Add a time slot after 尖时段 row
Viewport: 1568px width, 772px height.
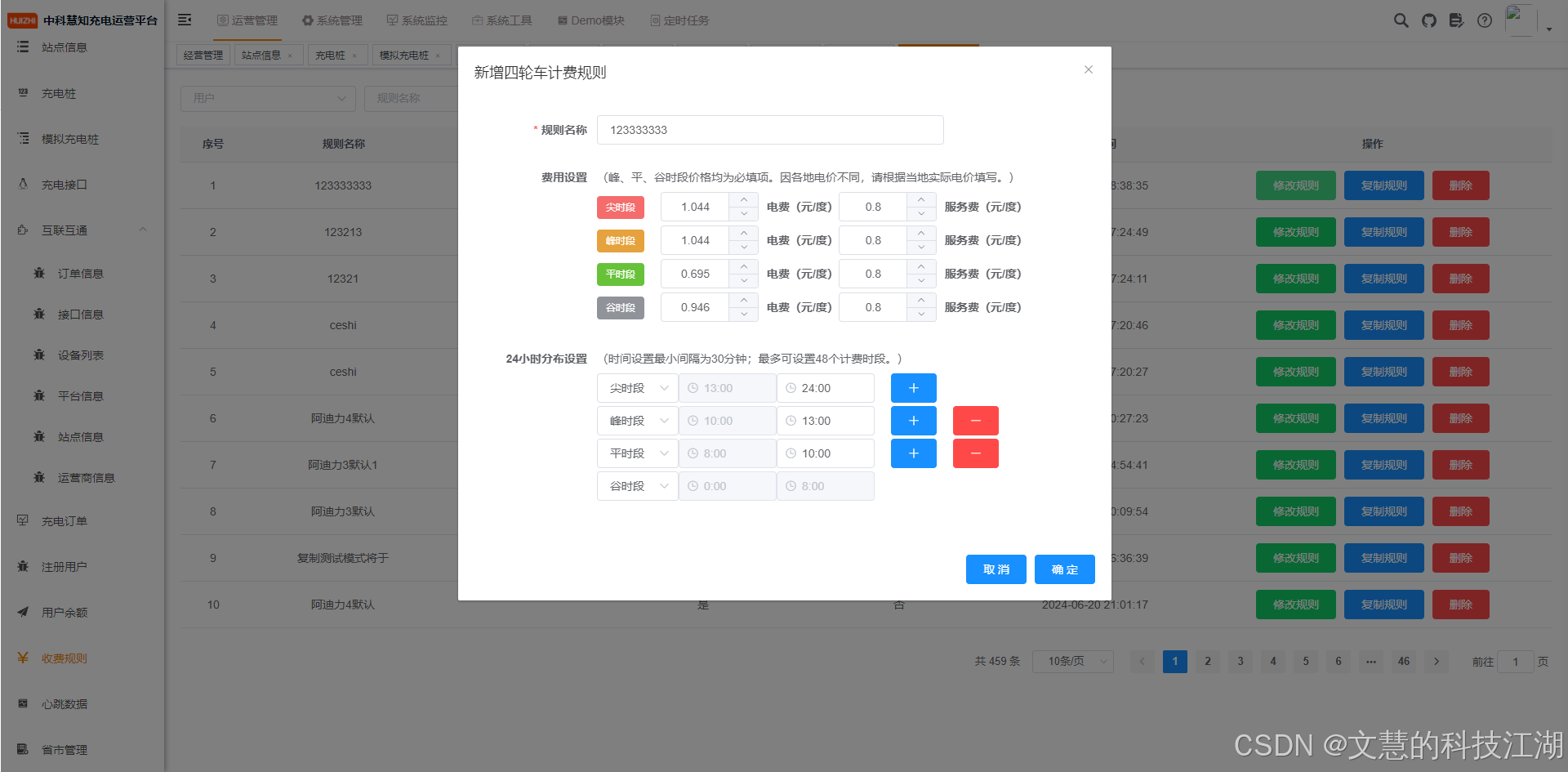click(913, 388)
